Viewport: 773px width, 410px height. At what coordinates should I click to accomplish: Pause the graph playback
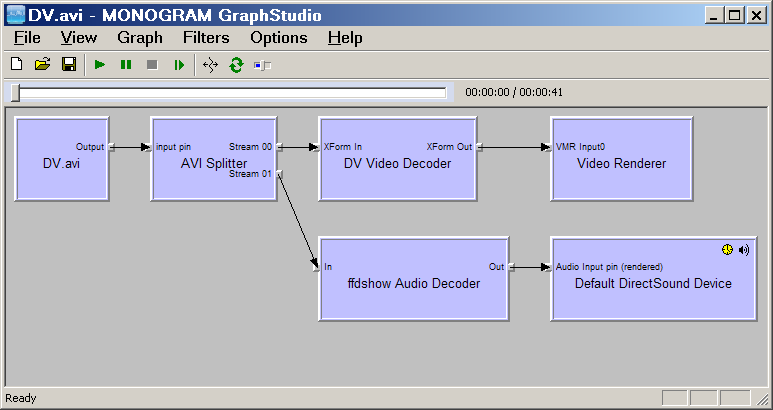click(126, 65)
